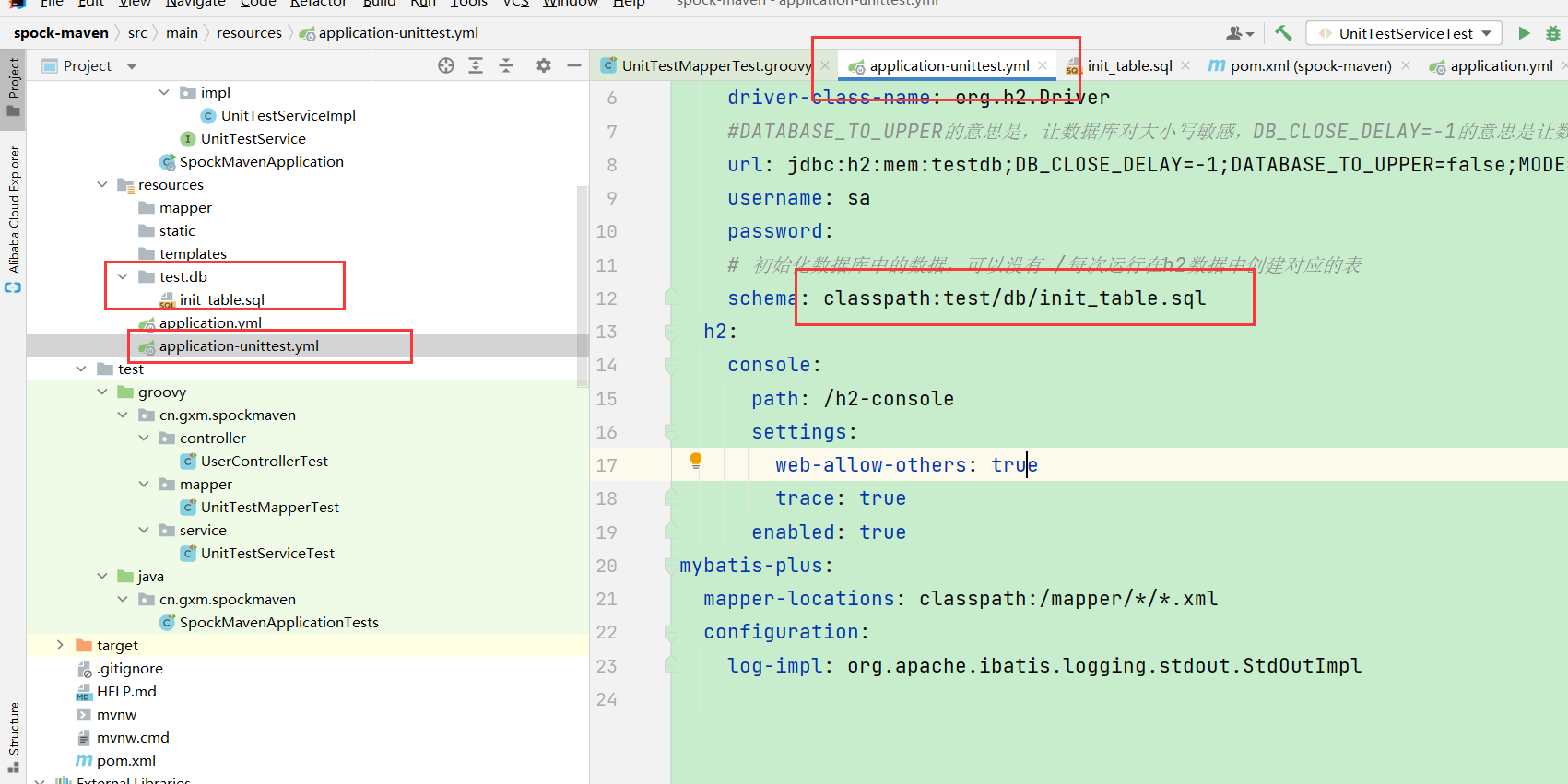This screenshot has width=1568, height=784.
Task: Expand the target folder
Action: point(60,645)
